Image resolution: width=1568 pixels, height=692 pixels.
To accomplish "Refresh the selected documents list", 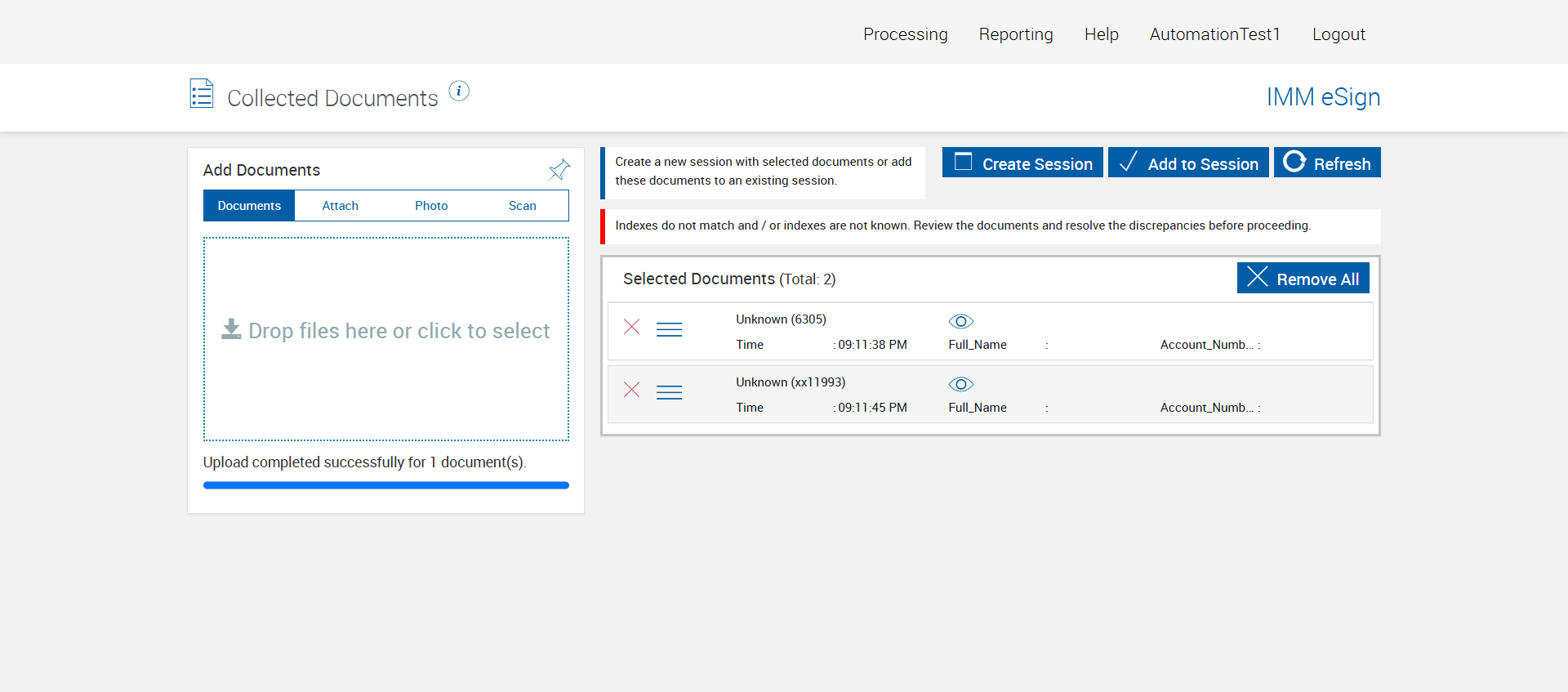I will pyautogui.click(x=1326, y=163).
